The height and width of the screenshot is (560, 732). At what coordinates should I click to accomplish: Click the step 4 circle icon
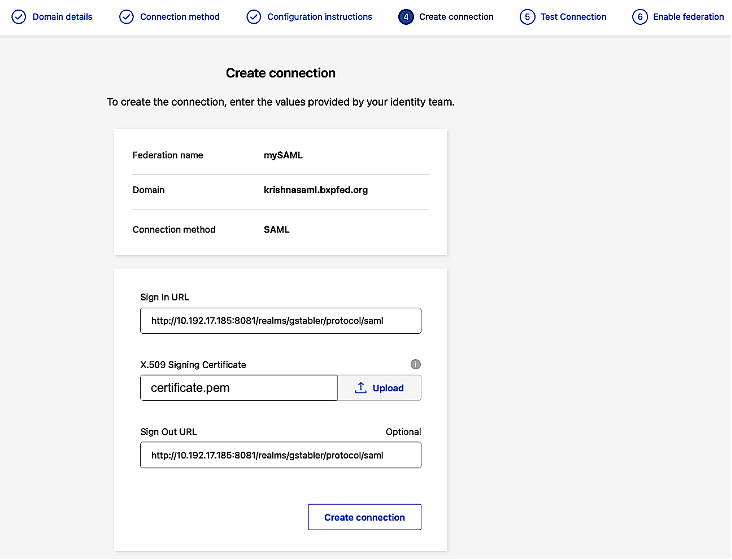pos(405,17)
